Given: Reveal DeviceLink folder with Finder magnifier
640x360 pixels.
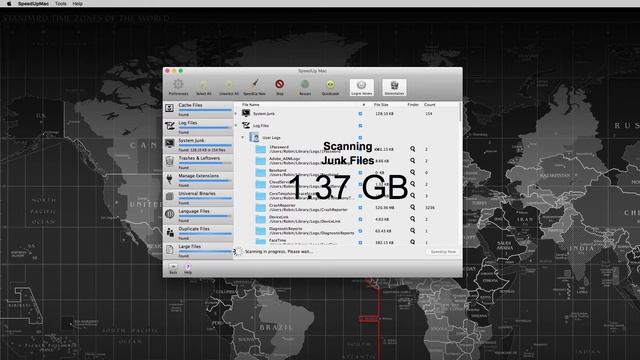Looking at the screenshot, I should [x=413, y=219].
